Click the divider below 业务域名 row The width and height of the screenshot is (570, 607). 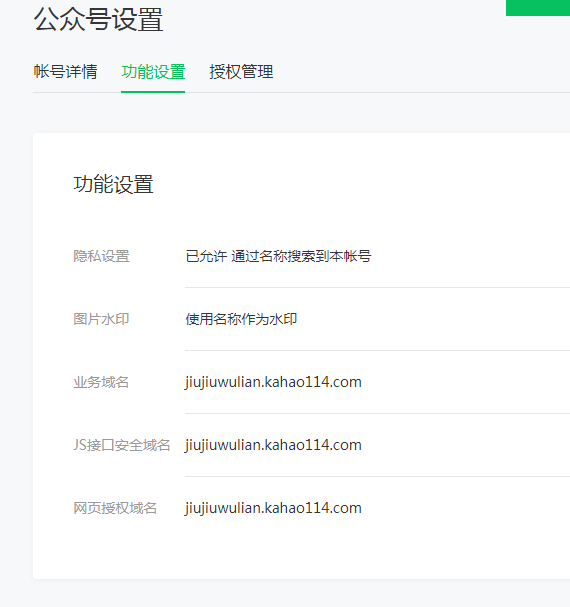click(x=378, y=413)
